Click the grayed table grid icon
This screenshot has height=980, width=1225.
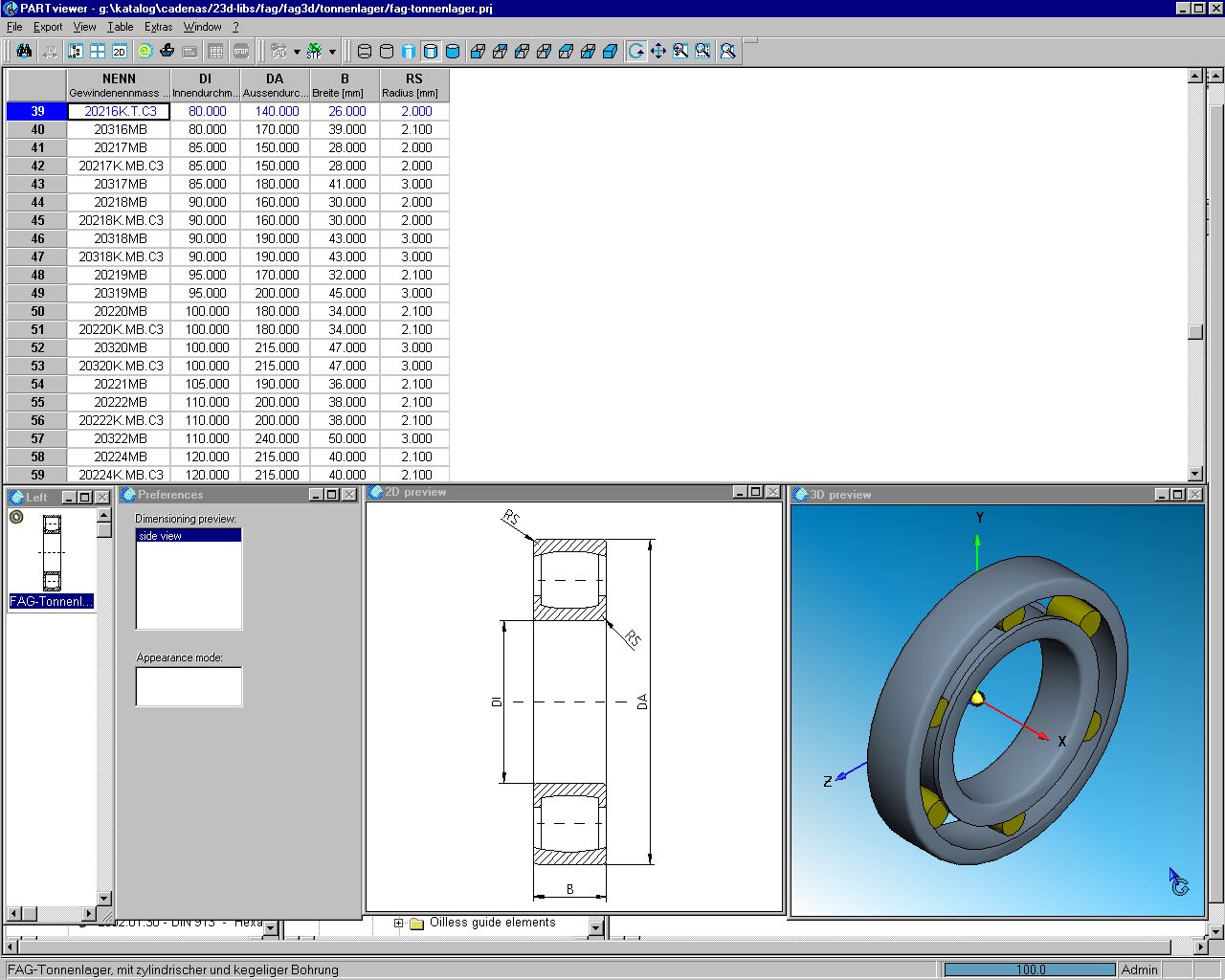215,51
